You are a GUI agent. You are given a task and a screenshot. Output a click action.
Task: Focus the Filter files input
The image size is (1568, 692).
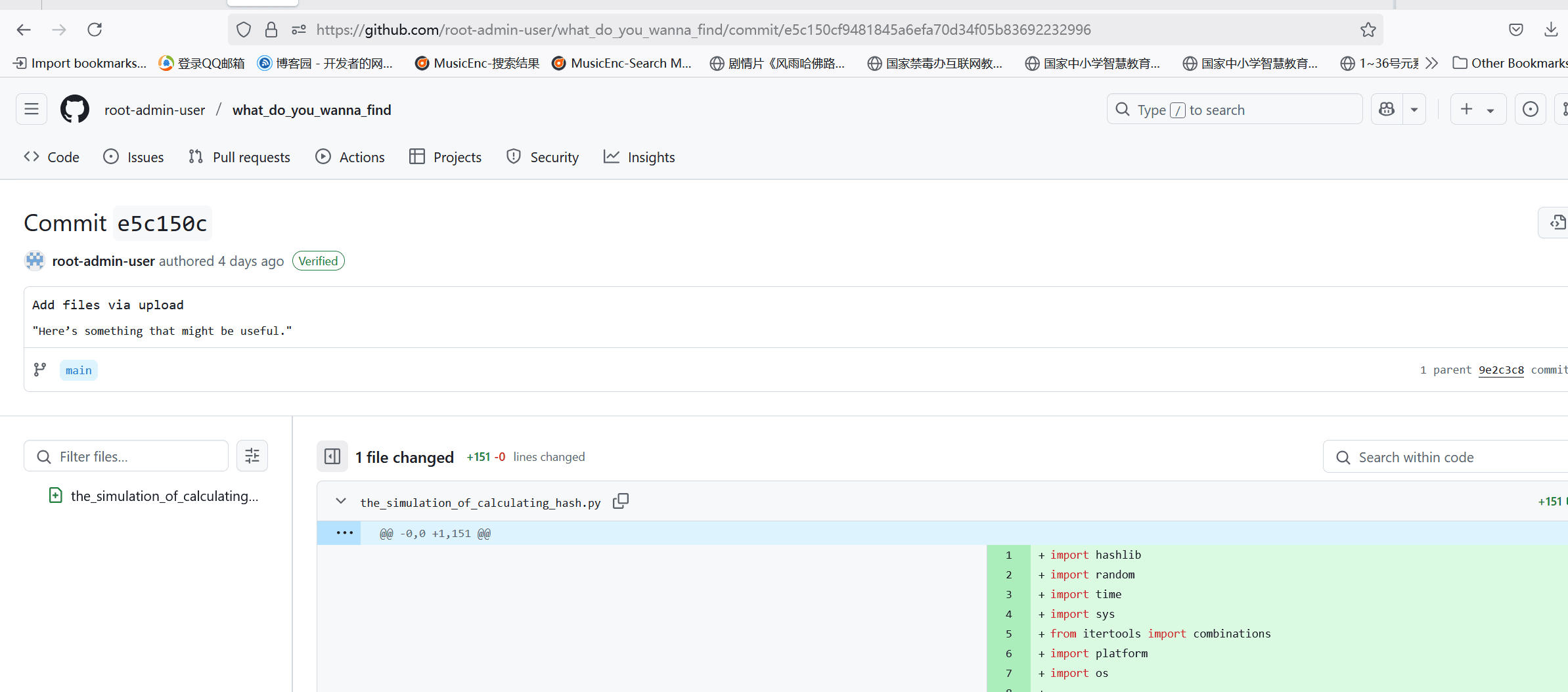tap(126, 456)
